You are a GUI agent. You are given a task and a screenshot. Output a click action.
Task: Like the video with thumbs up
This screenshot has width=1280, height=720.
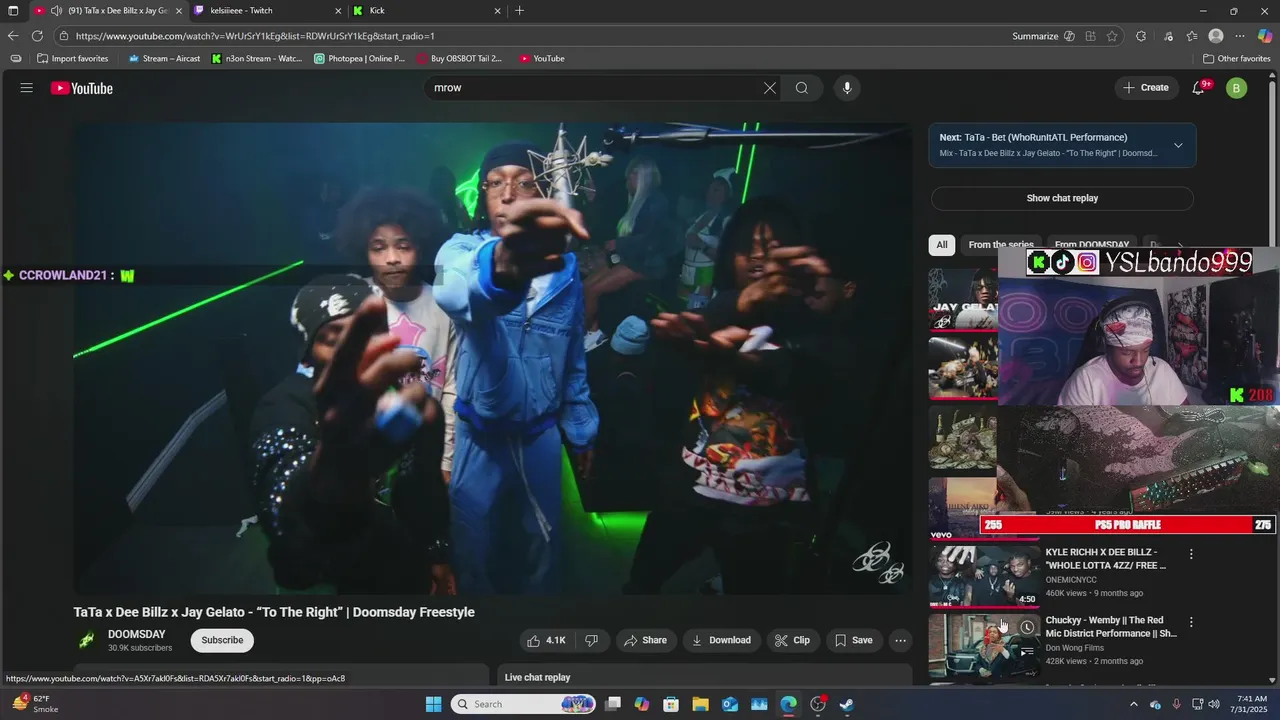click(546, 640)
